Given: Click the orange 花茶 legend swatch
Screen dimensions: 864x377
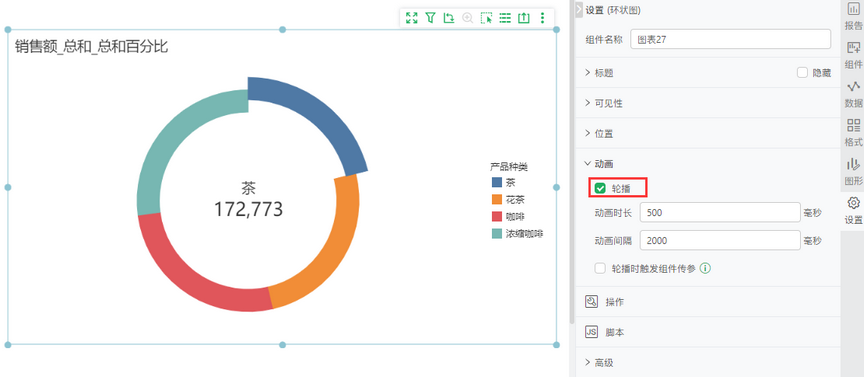Looking at the screenshot, I should (x=496, y=199).
